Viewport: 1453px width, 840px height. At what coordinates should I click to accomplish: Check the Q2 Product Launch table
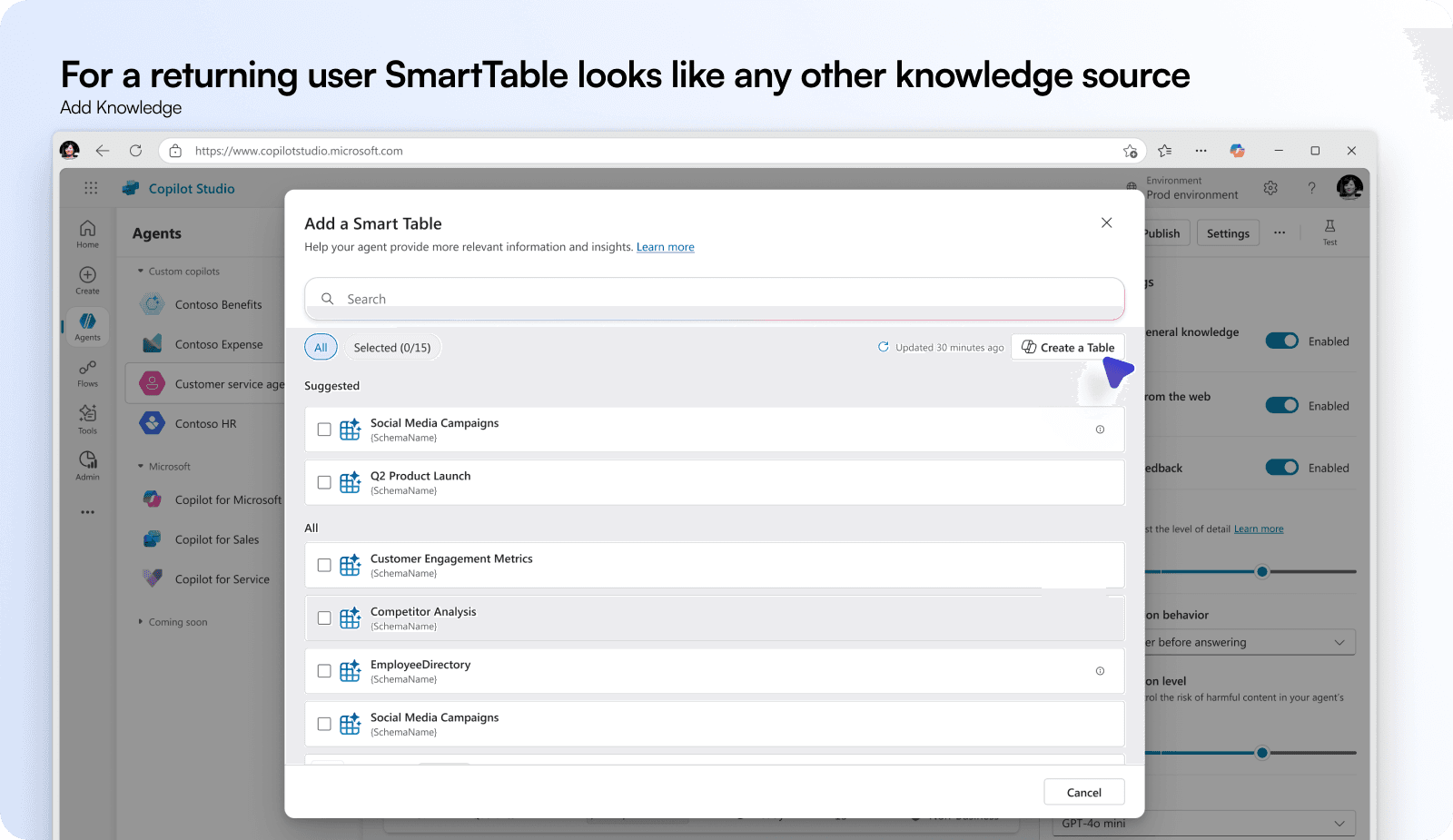tap(324, 482)
